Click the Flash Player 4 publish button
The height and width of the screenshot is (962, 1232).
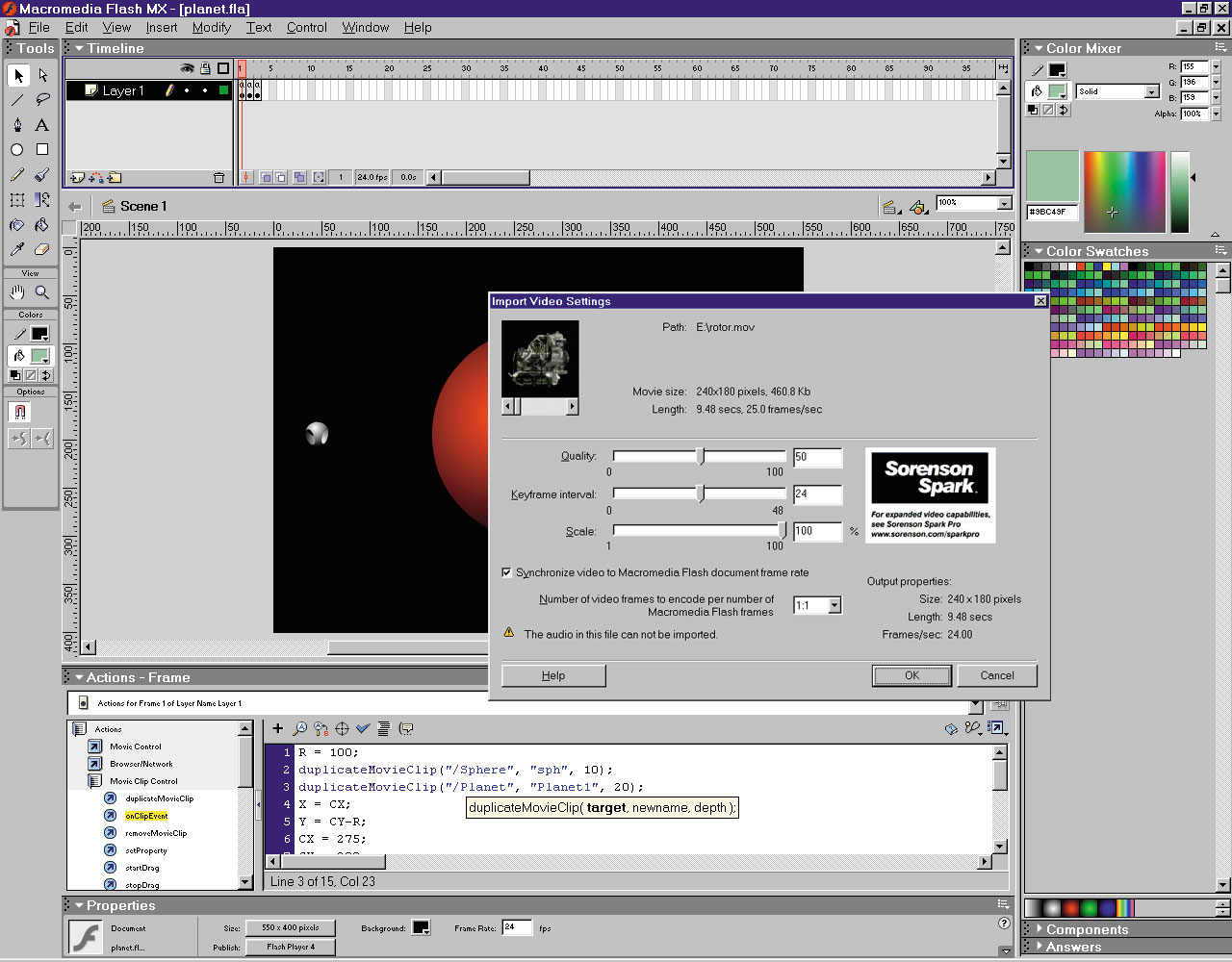click(x=291, y=947)
